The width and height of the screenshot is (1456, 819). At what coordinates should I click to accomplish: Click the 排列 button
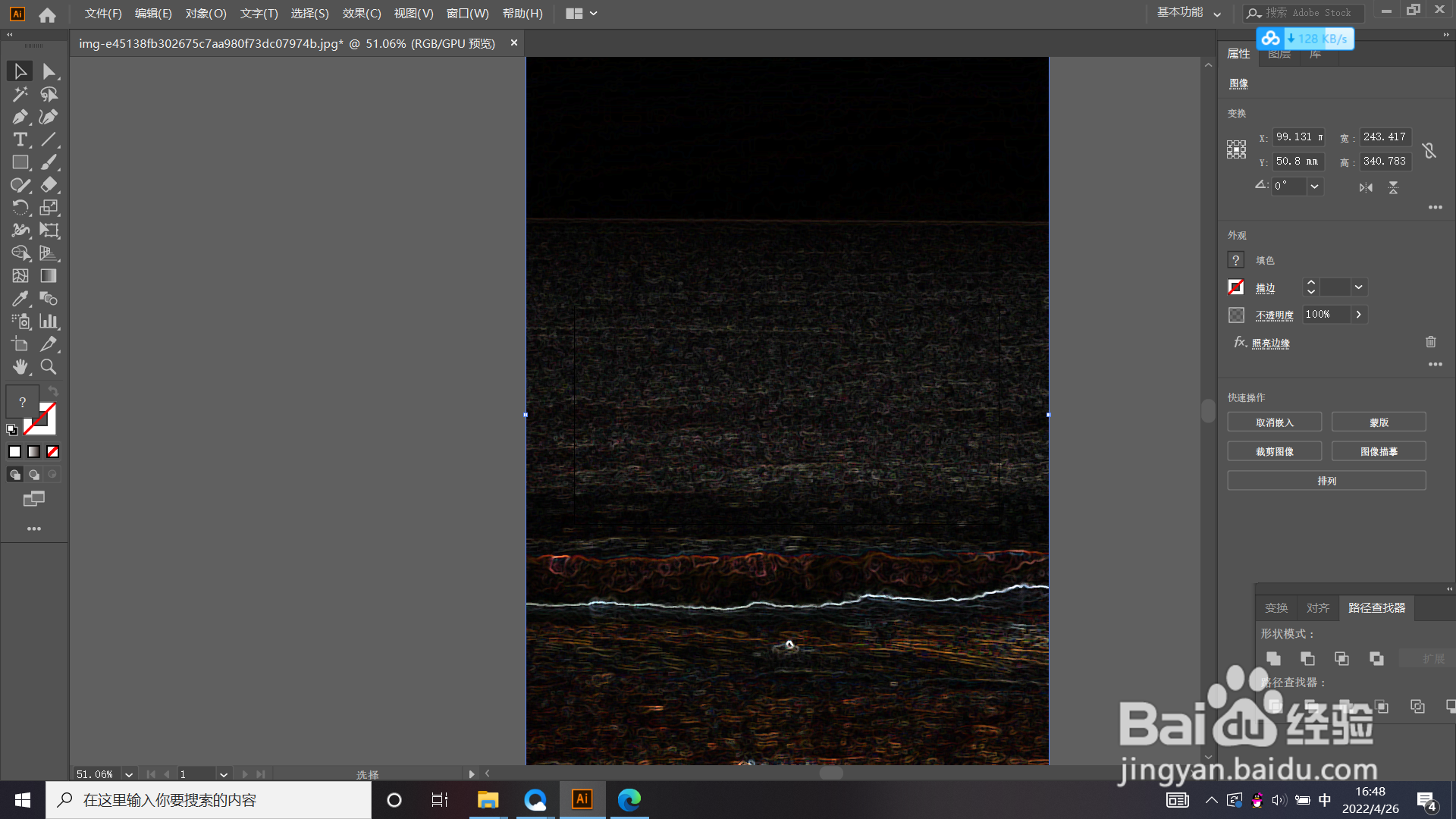click(x=1327, y=481)
